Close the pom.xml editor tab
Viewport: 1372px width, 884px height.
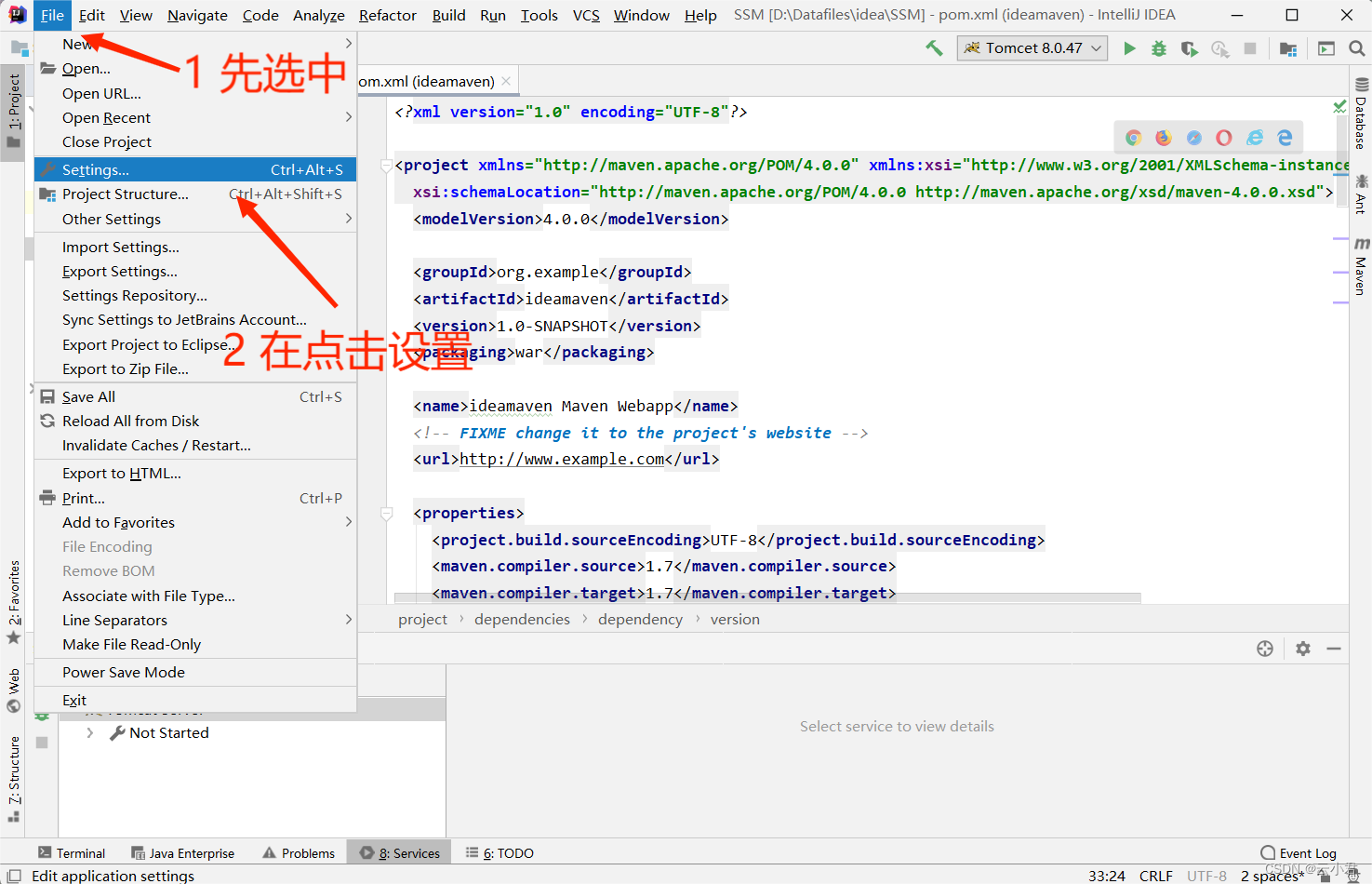point(506,81)
